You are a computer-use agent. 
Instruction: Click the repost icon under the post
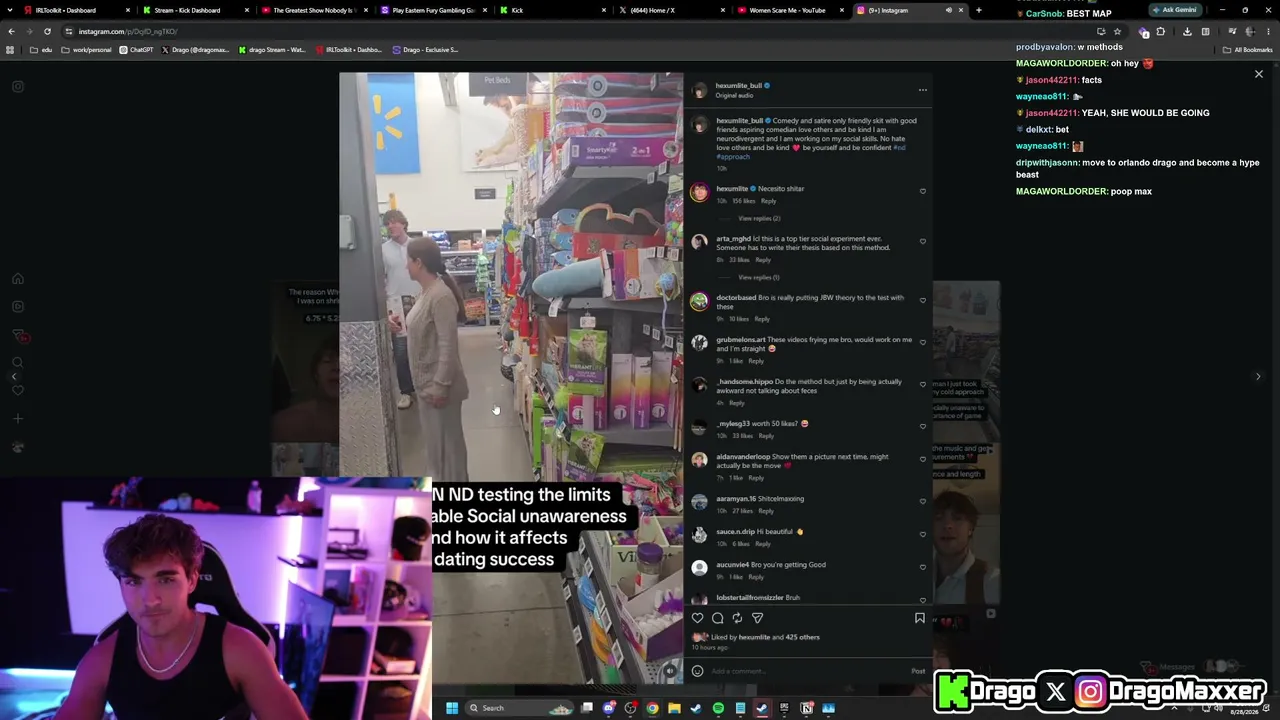tap(737, 618)
